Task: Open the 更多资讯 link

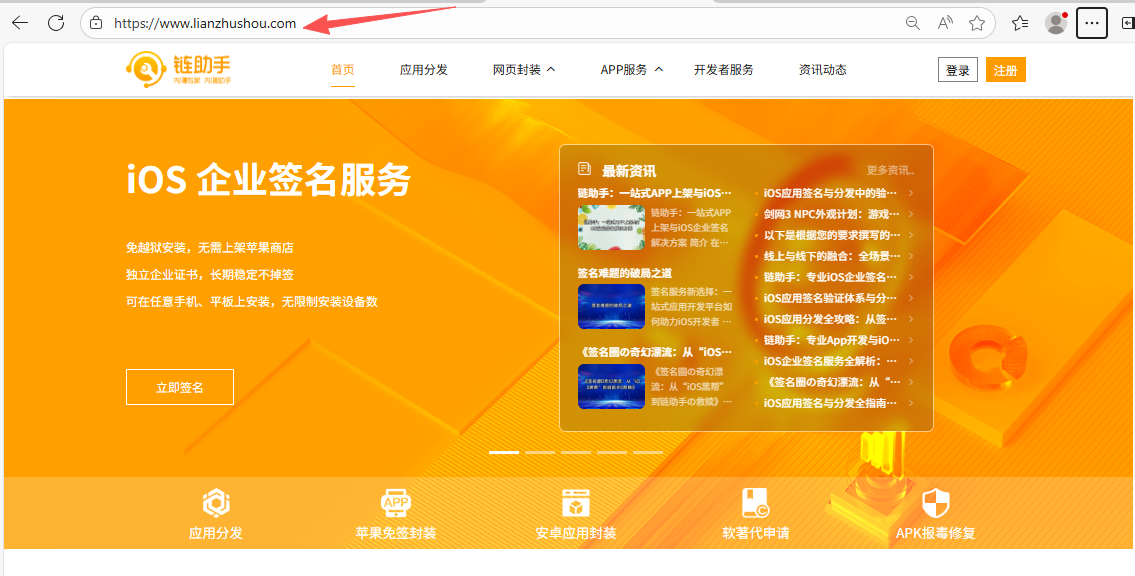Action: coord(889,171)
